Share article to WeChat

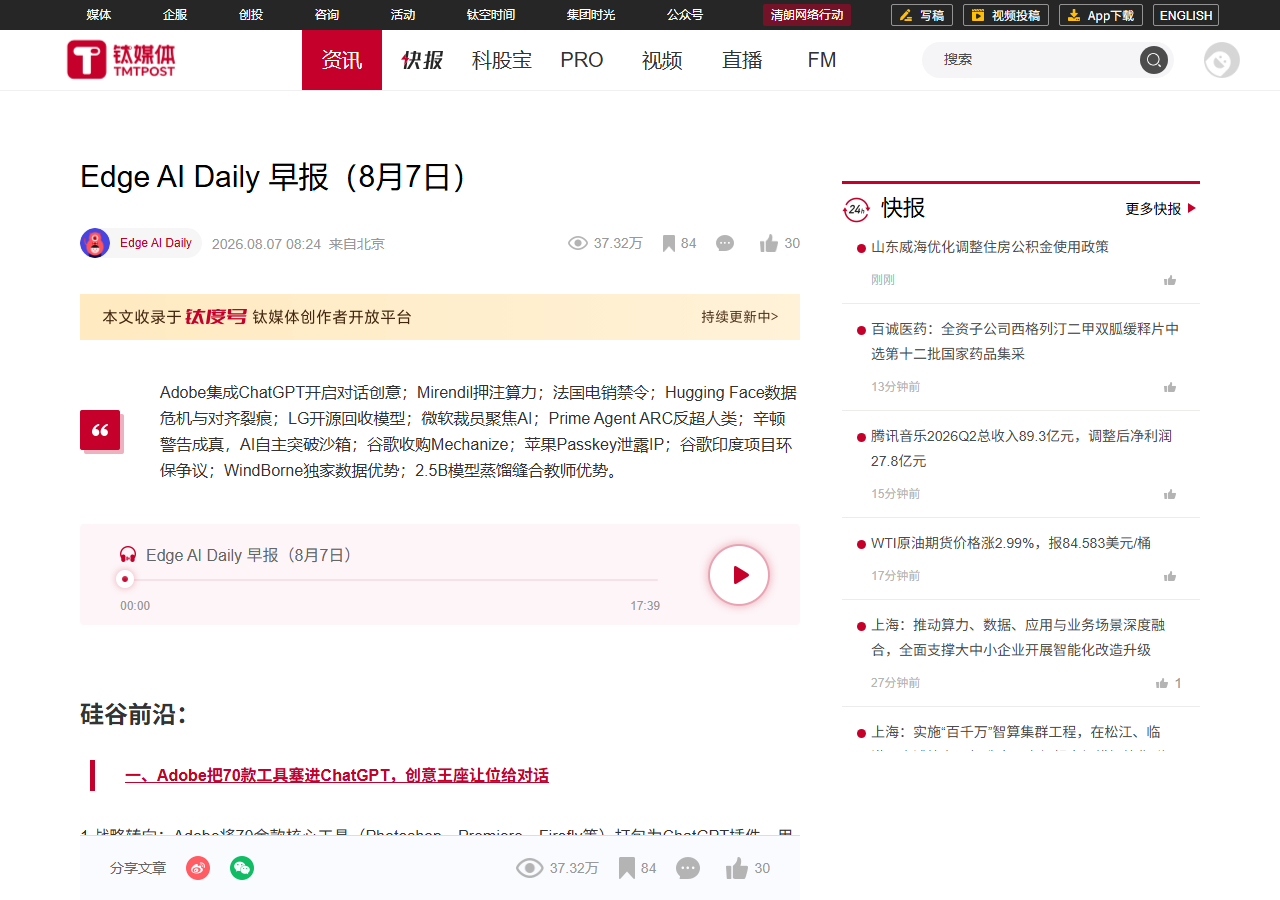click(x=242, y=868)
